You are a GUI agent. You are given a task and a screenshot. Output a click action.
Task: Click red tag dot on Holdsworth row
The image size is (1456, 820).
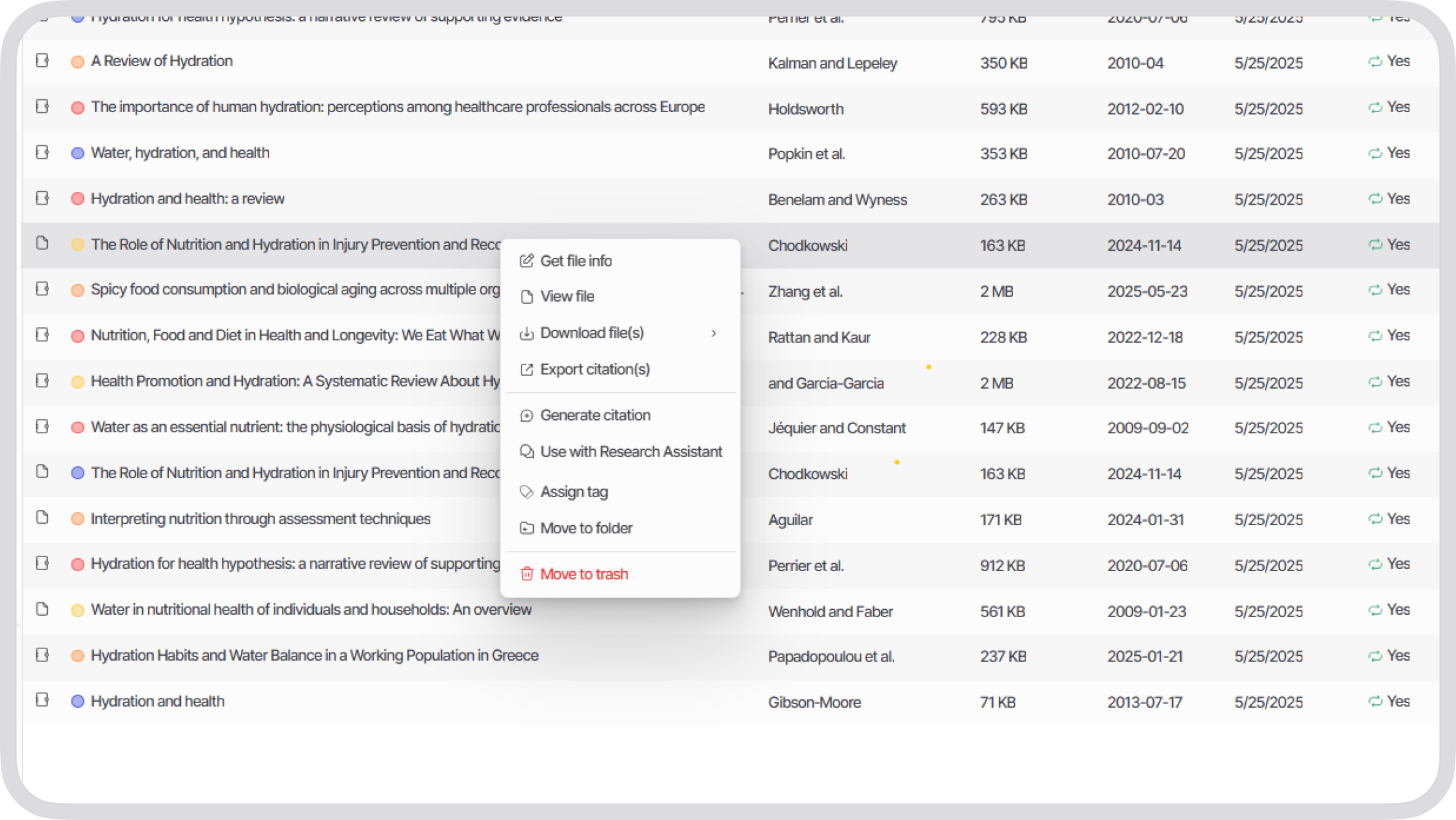[x=78, y=108]
